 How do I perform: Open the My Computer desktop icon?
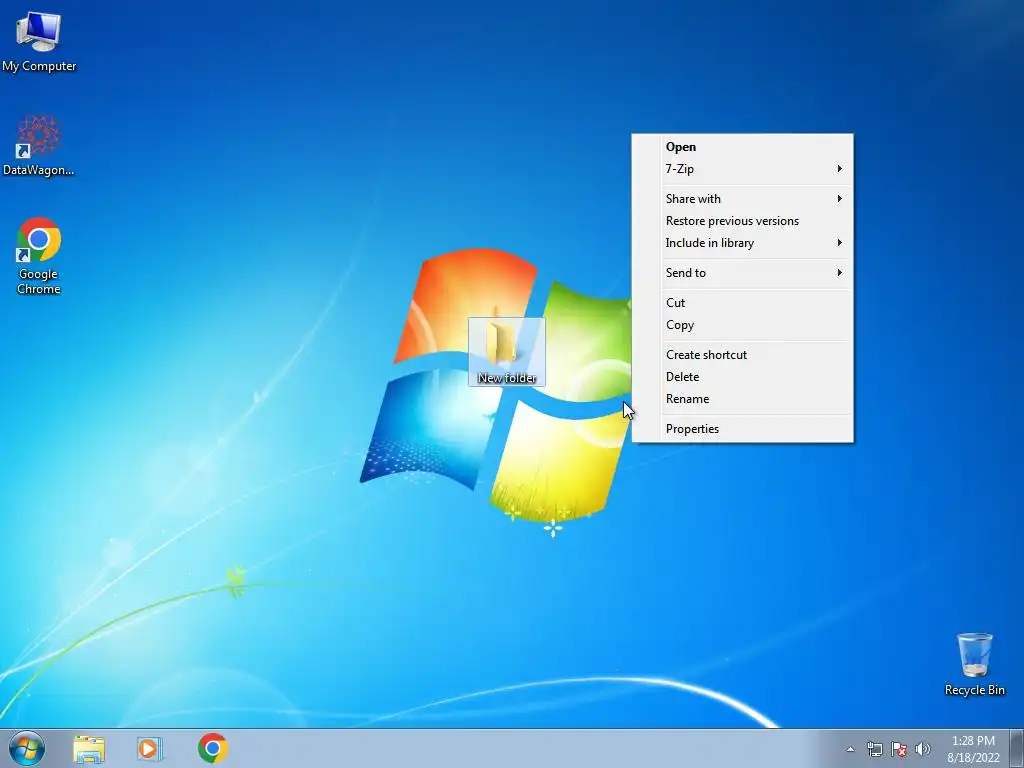(39, 41)
